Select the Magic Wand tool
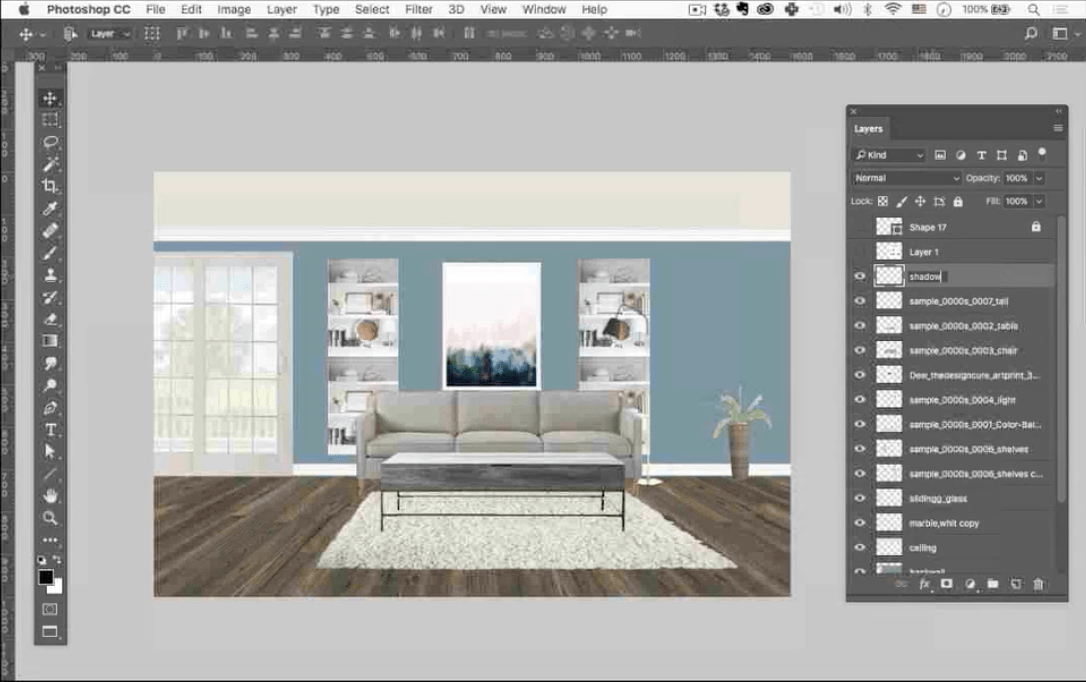This screenshot has height=682, width=1086. [x=50, y=164]
